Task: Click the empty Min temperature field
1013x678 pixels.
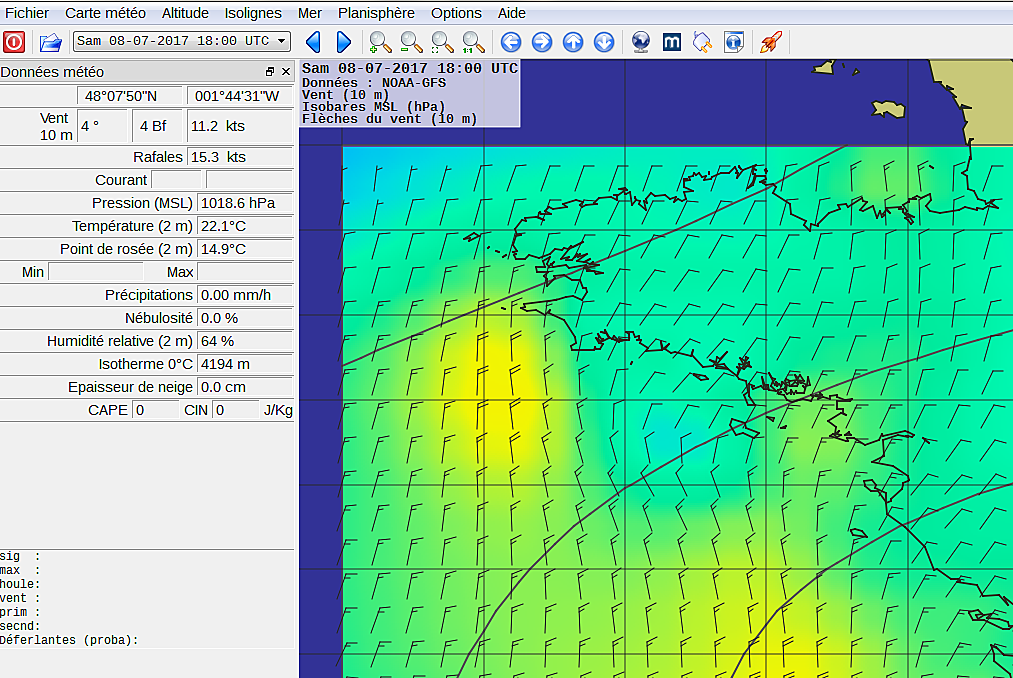Action: (x=96, y=272)
